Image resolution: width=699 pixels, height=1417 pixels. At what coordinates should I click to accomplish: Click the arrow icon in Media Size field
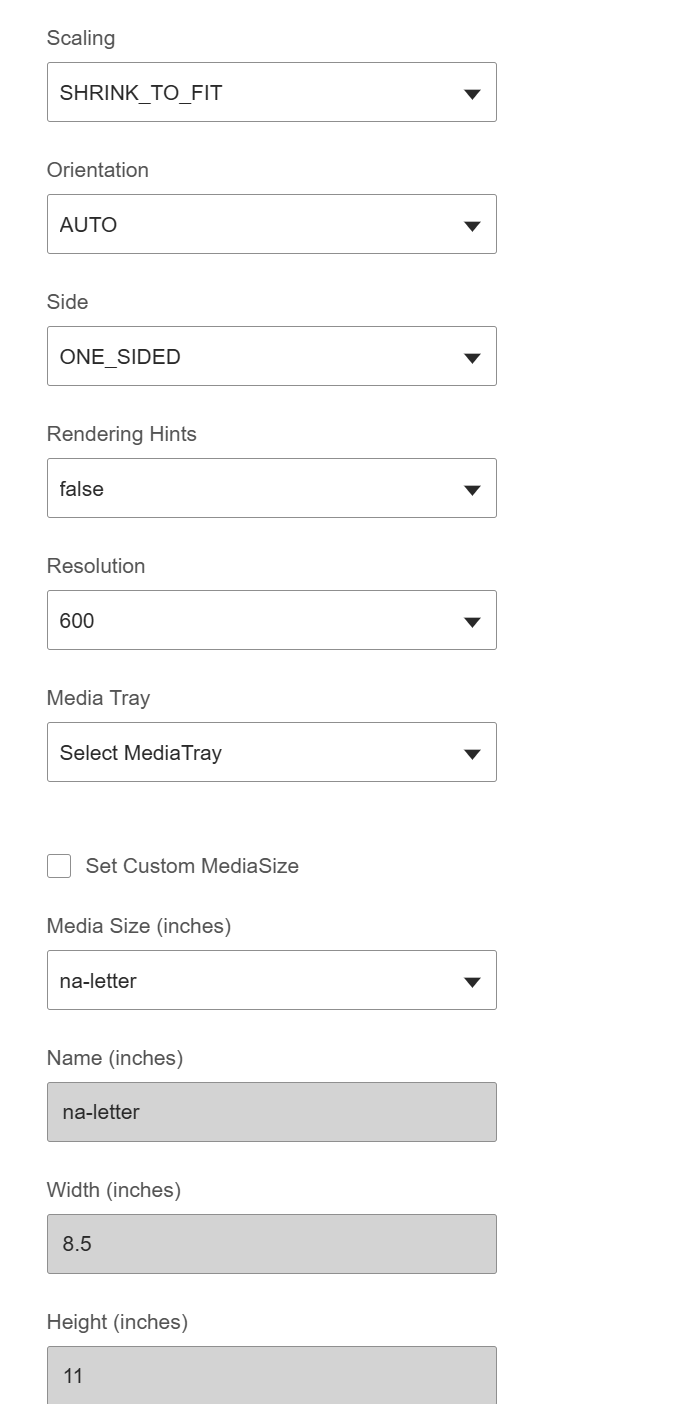[x=473, y=982]
